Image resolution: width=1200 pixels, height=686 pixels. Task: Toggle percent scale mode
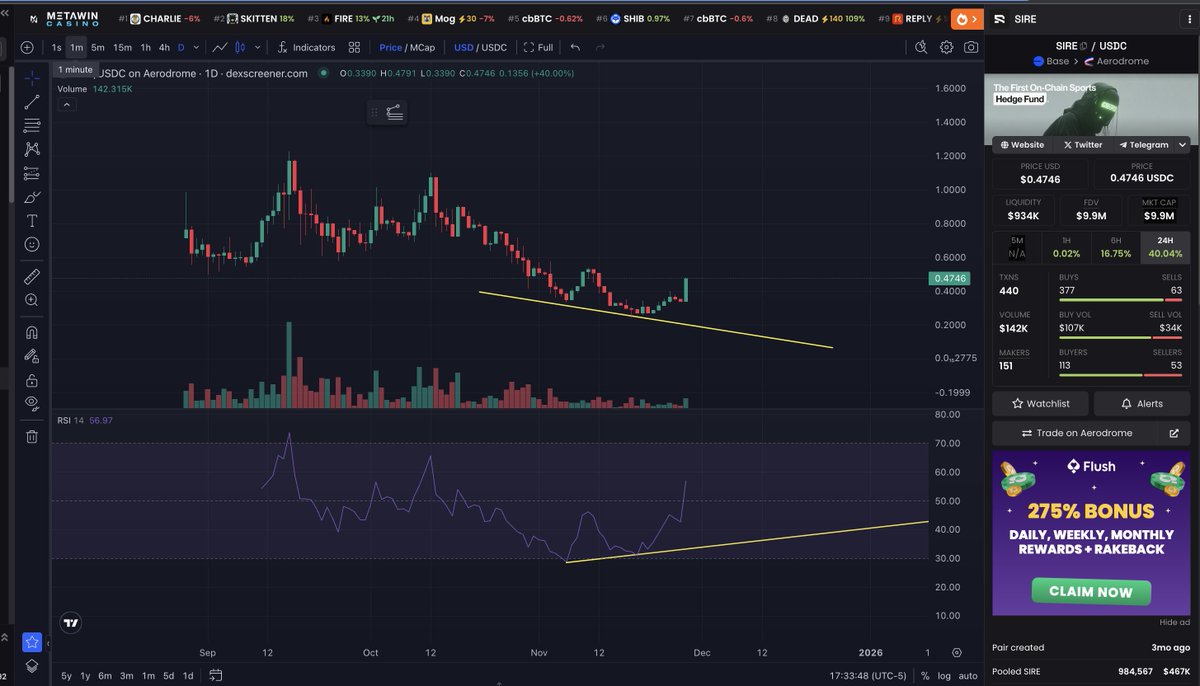pyautogui.click(x=925, y=676)
